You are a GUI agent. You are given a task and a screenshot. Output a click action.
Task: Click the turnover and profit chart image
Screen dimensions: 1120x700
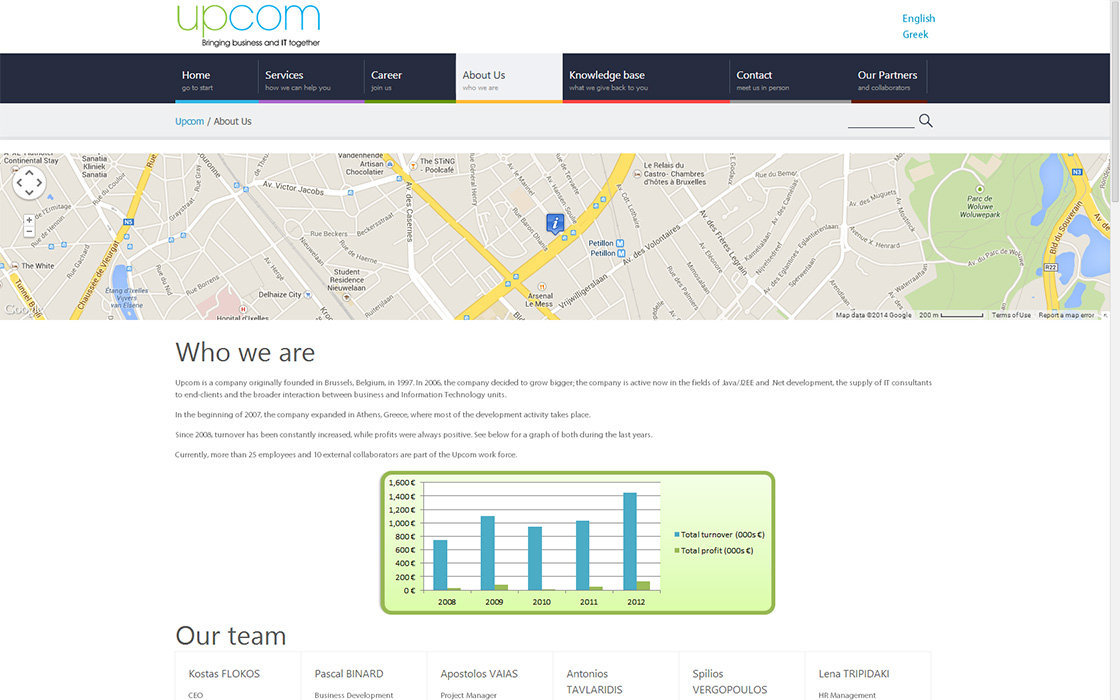(x=577, y=542)
